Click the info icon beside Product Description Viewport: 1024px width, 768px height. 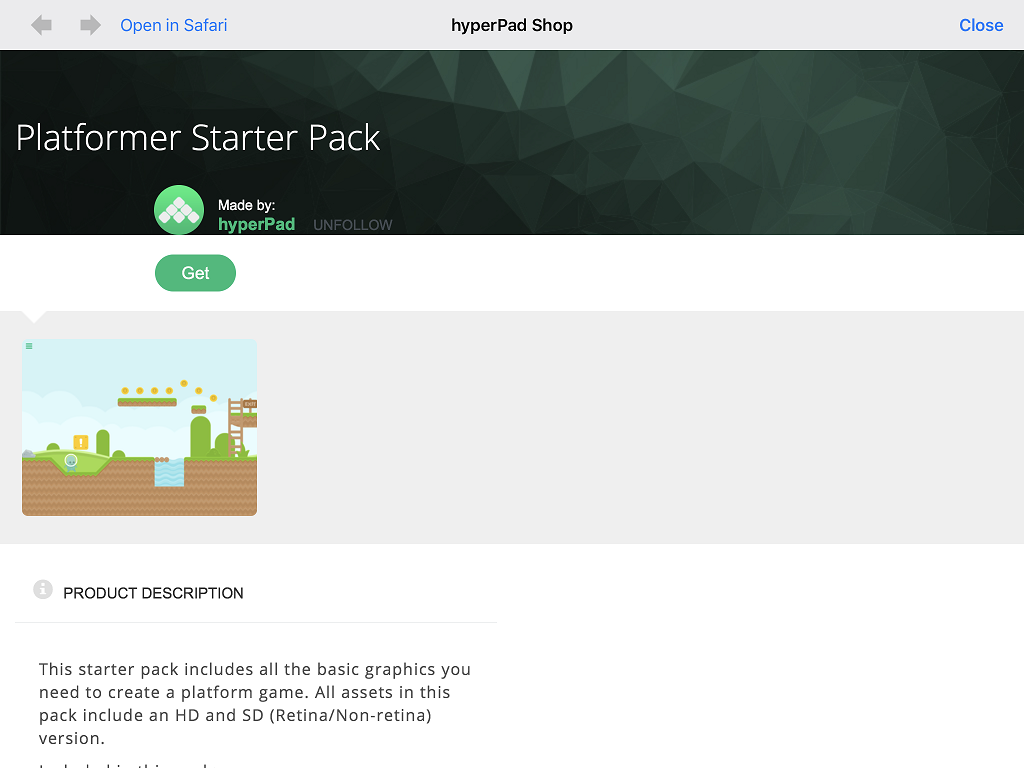tap(42, 590)
